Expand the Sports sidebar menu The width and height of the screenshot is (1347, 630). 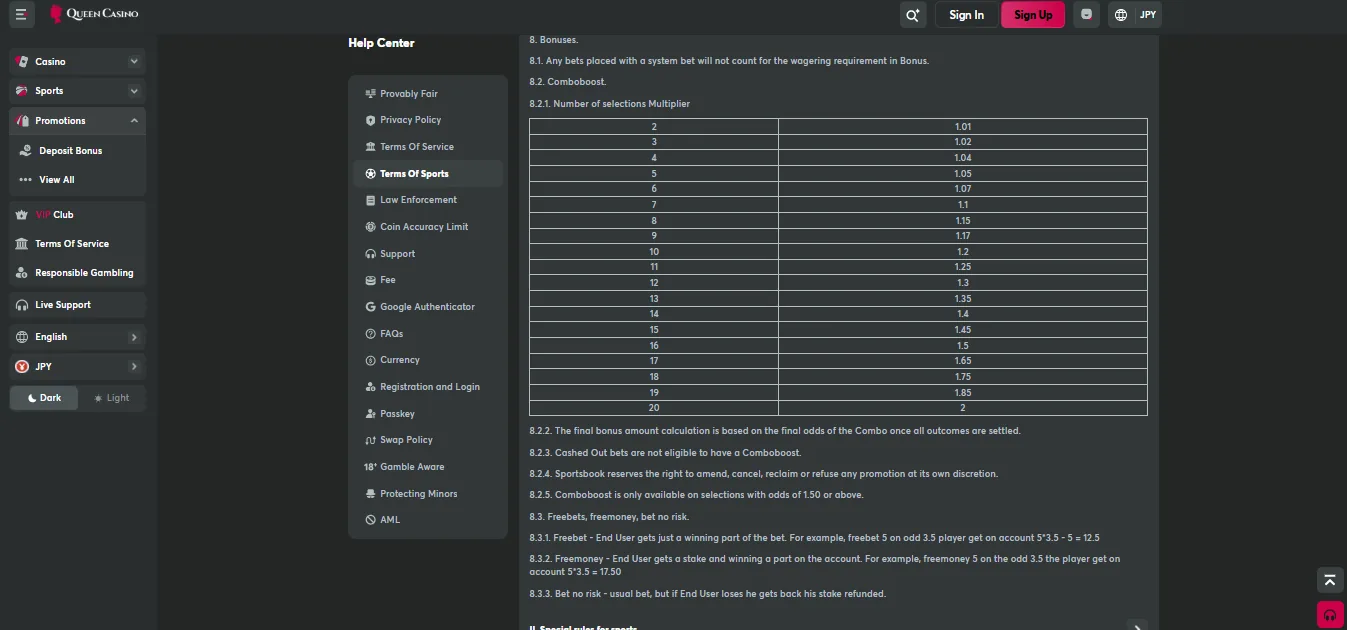pos(134,91)
